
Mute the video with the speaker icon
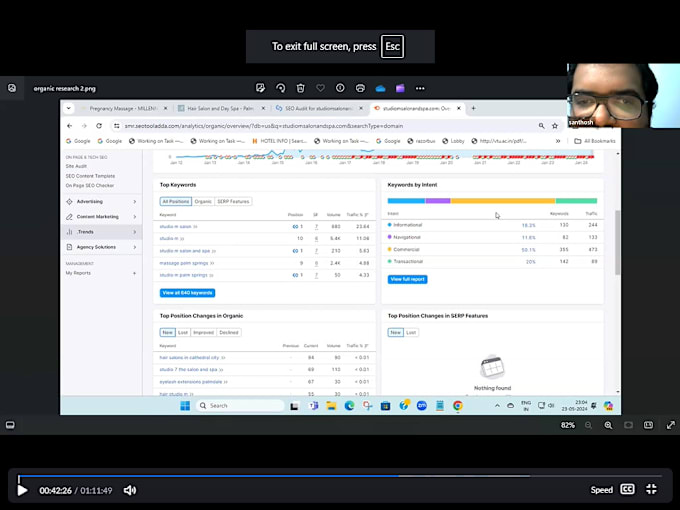[130, 490]
